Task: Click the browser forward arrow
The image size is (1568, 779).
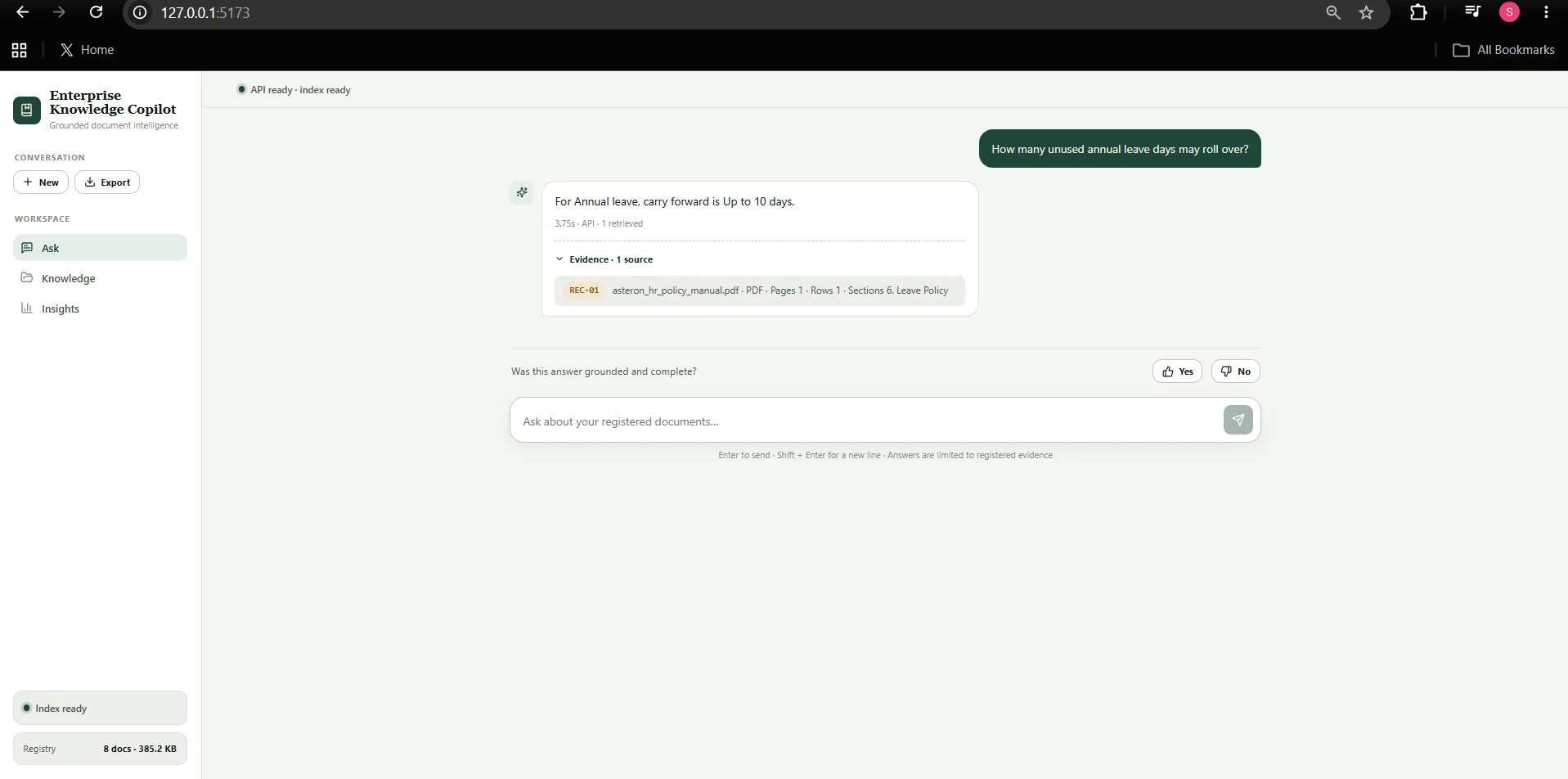Action: pos(59,12)
